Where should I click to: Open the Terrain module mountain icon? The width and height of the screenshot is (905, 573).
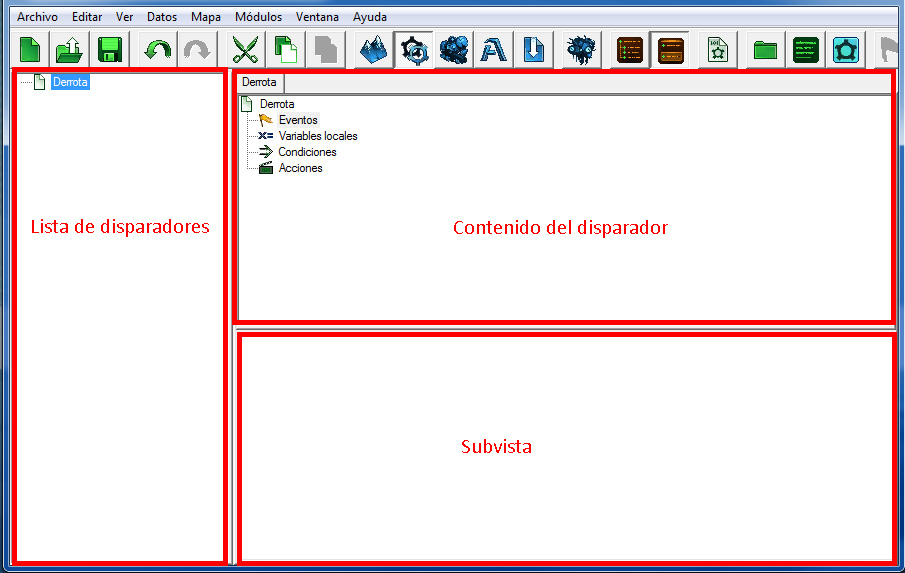point(374,50)
